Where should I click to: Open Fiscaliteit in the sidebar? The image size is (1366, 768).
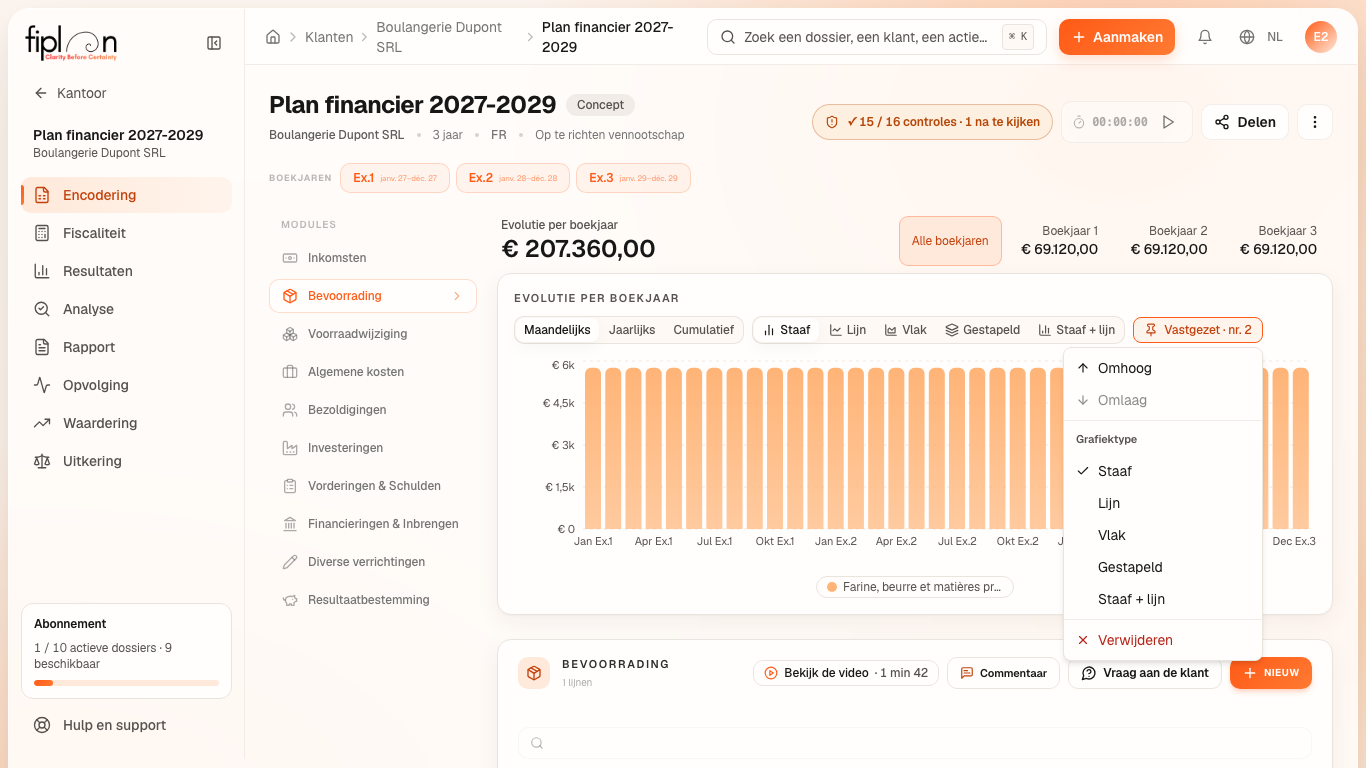127,233
